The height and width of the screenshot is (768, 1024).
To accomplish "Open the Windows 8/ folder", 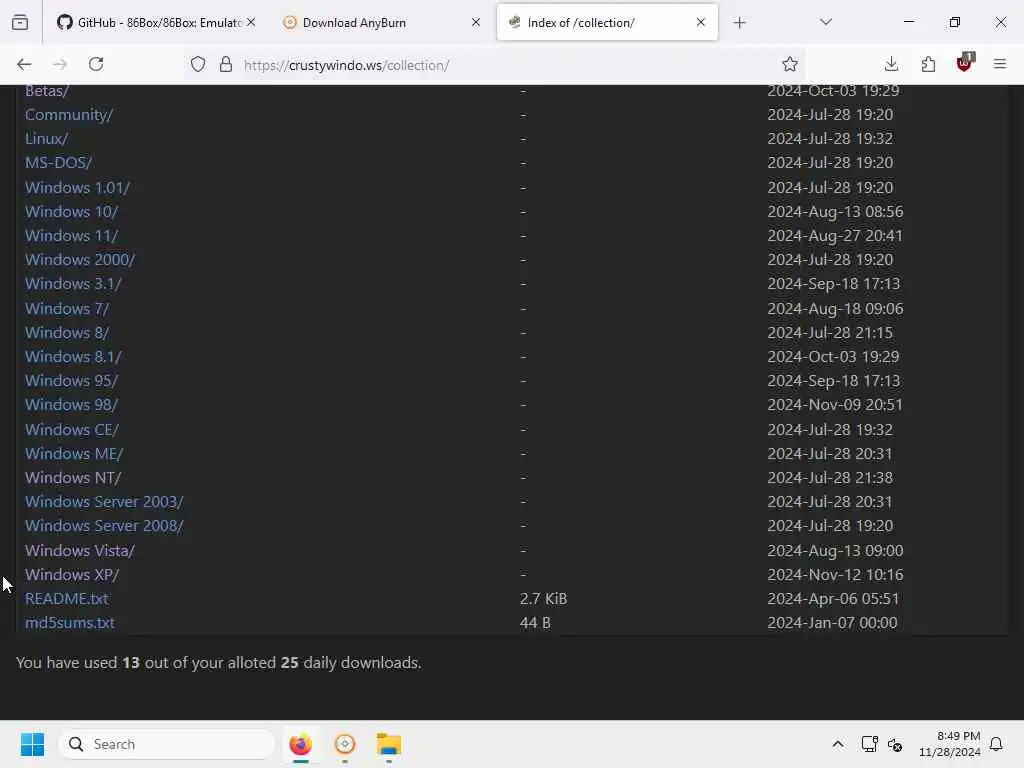I will [67, 332].
